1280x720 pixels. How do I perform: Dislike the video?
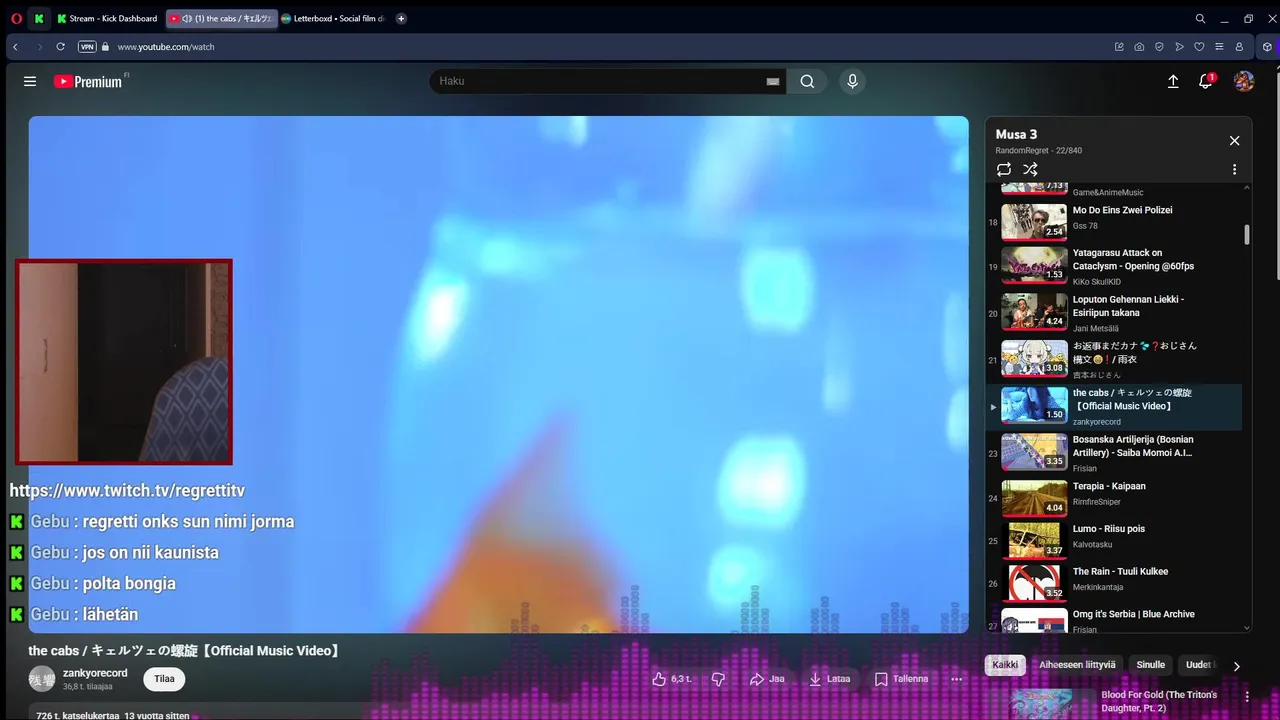click(717, 679)
